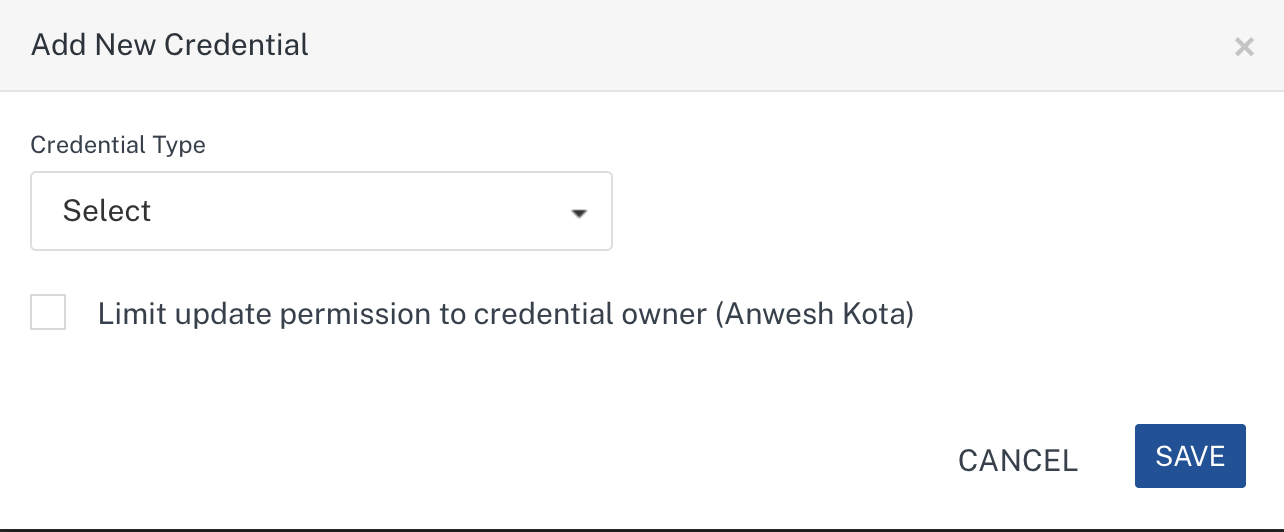This screenshot has height=532, width=1284.
Task: Click the Credential Type field label
Action: click(118, 145)
